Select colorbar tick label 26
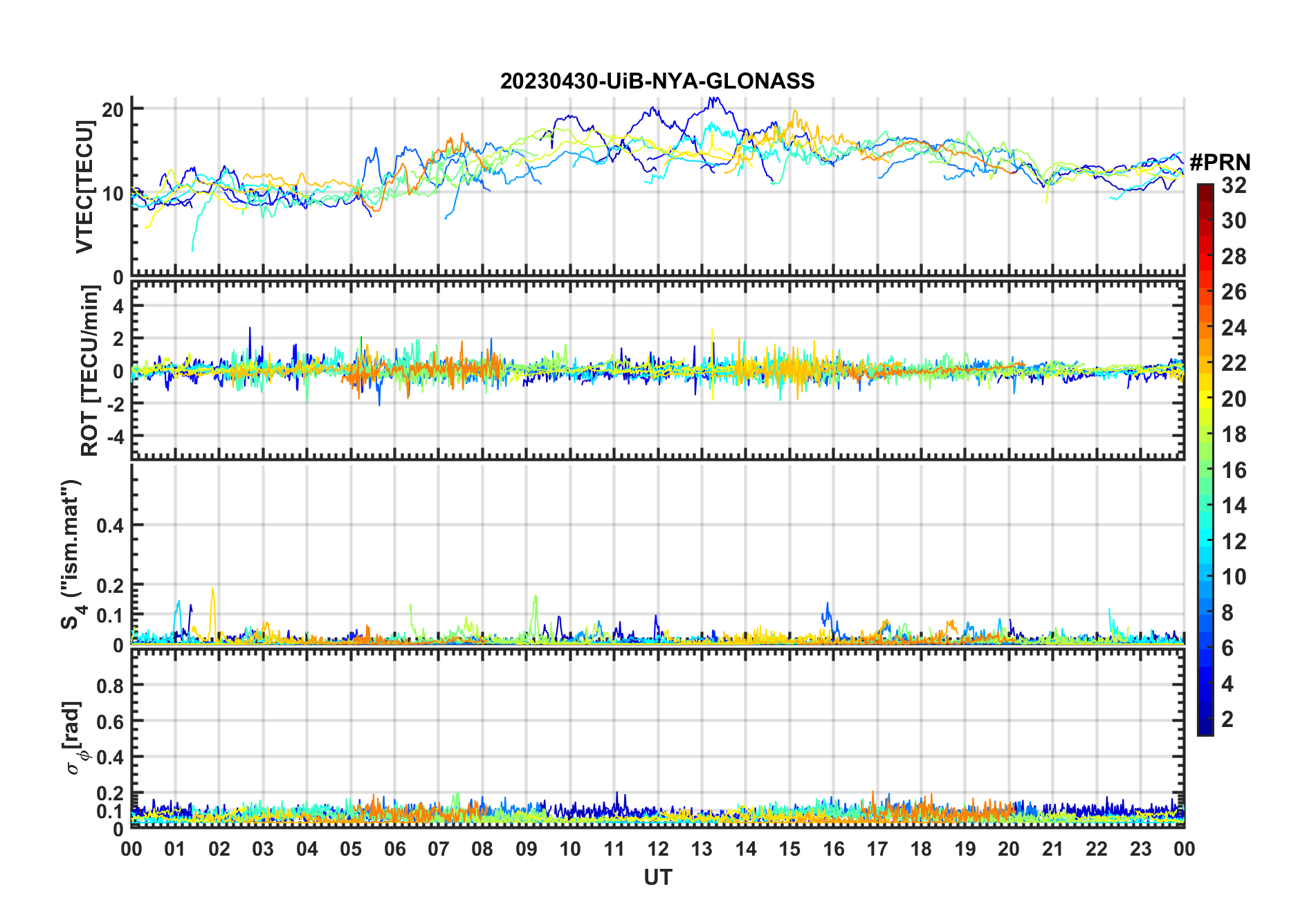 pos(1234,292)
